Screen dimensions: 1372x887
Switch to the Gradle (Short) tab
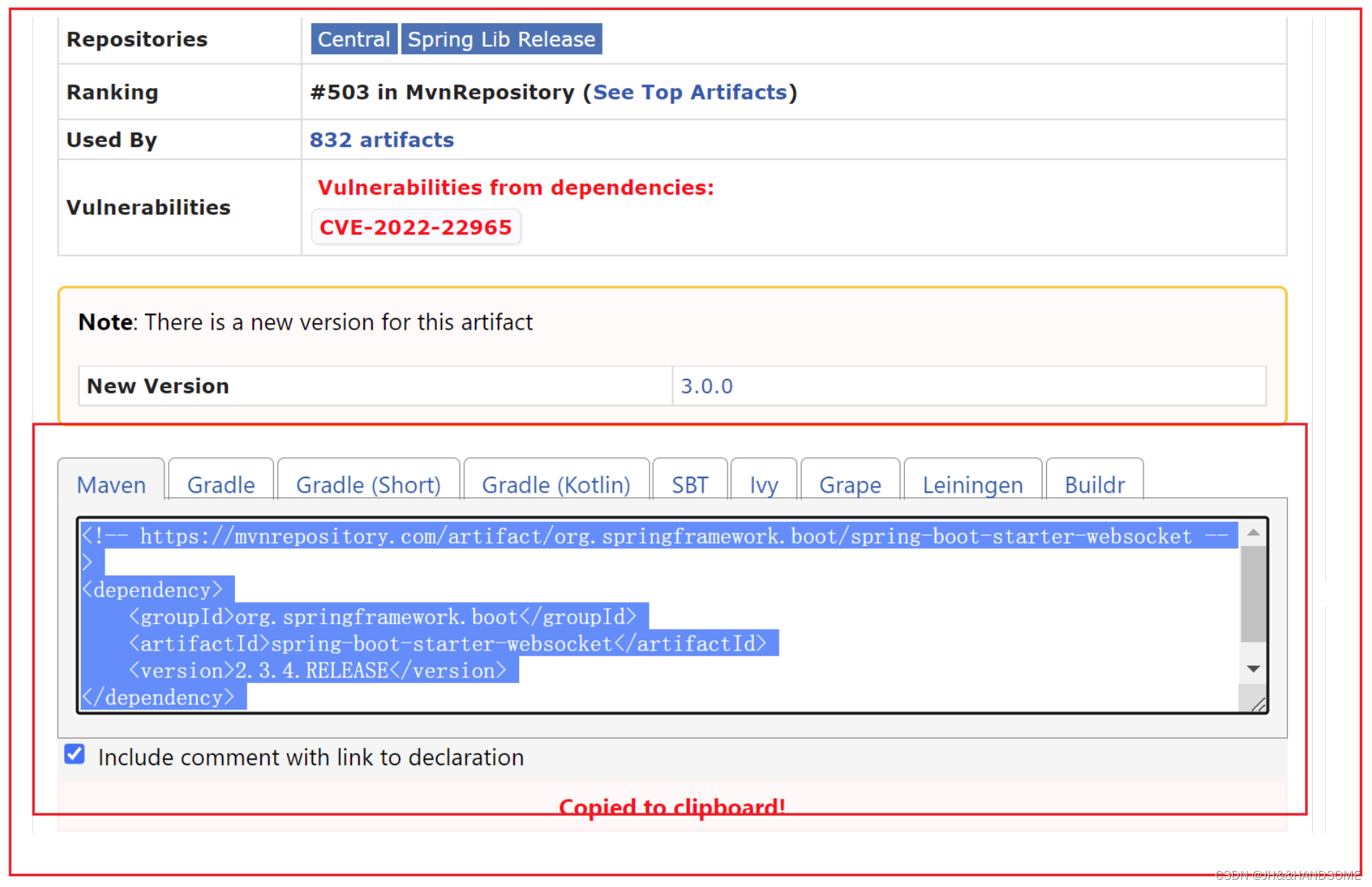click(368, 485)
